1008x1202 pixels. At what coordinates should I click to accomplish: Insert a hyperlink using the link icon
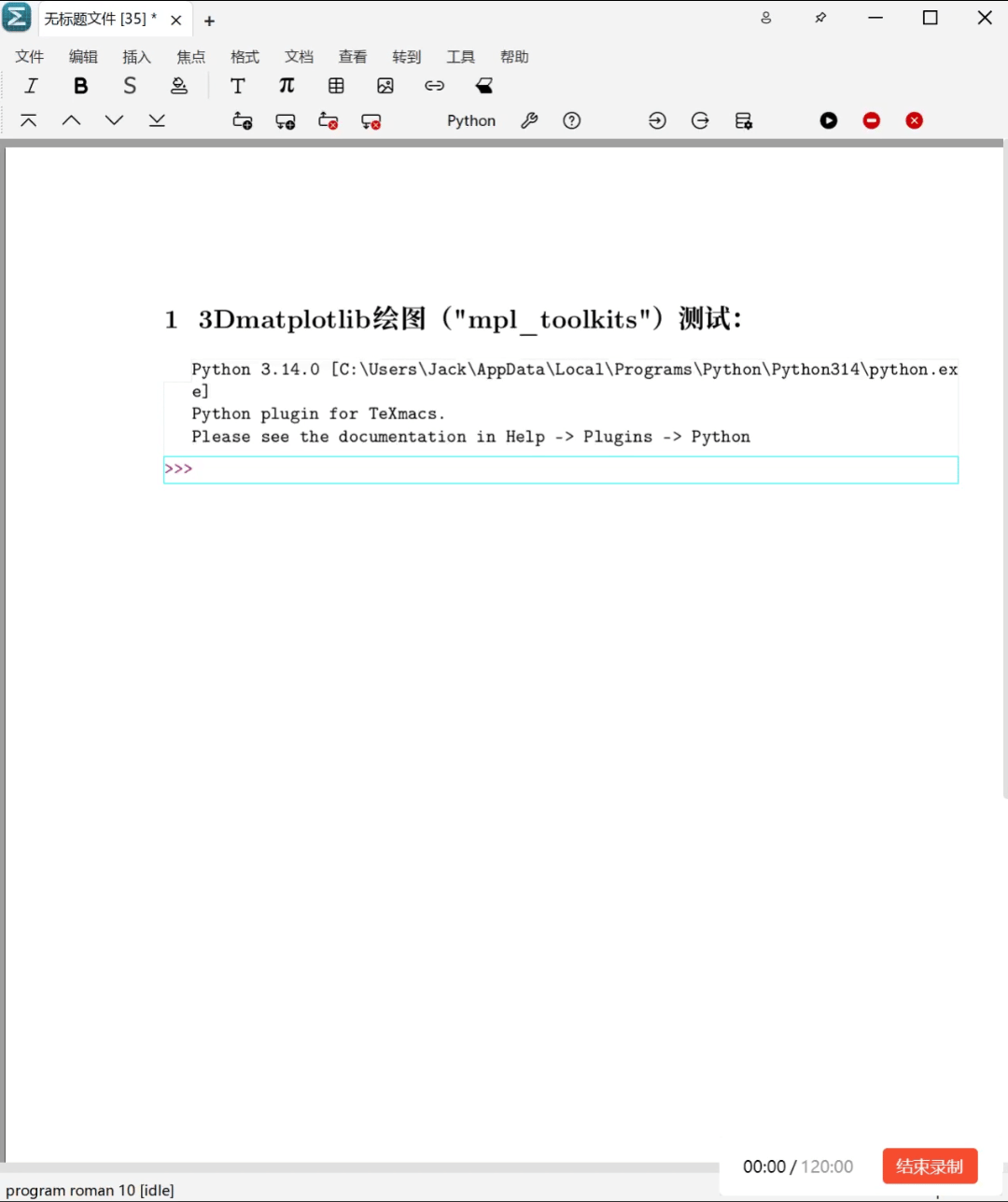[434, 85]
